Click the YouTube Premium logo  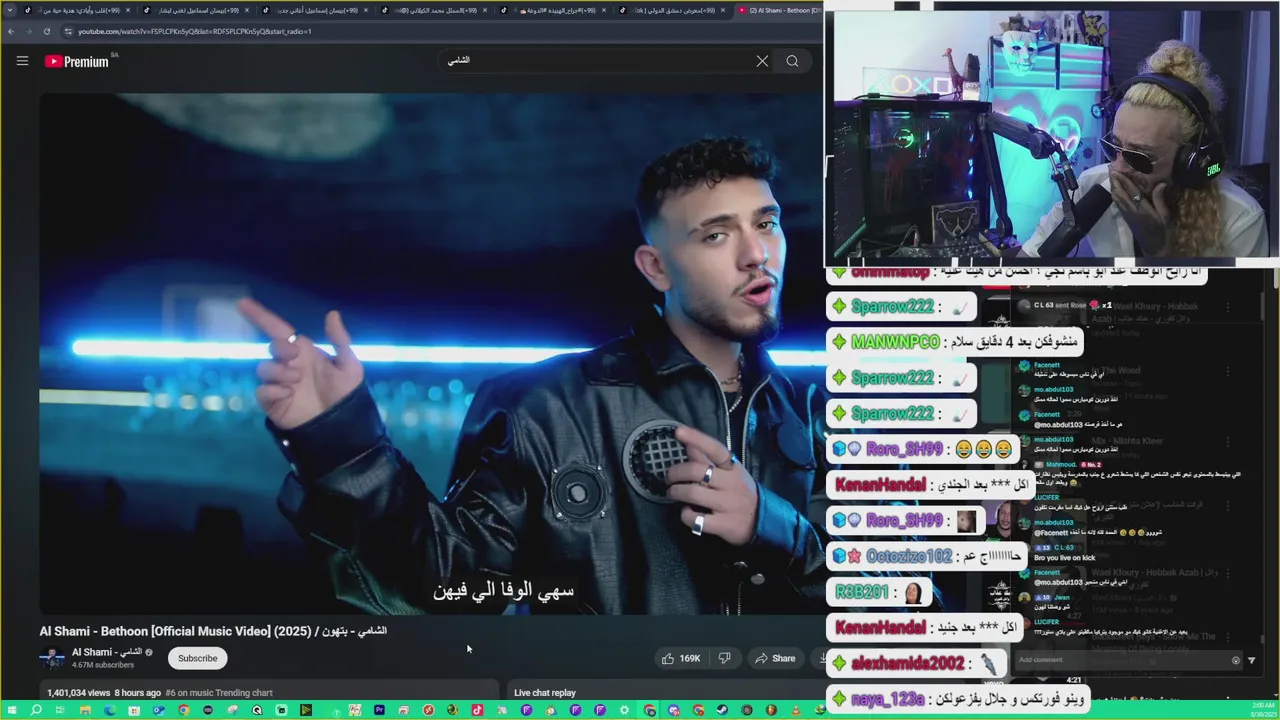pos(77,61)
